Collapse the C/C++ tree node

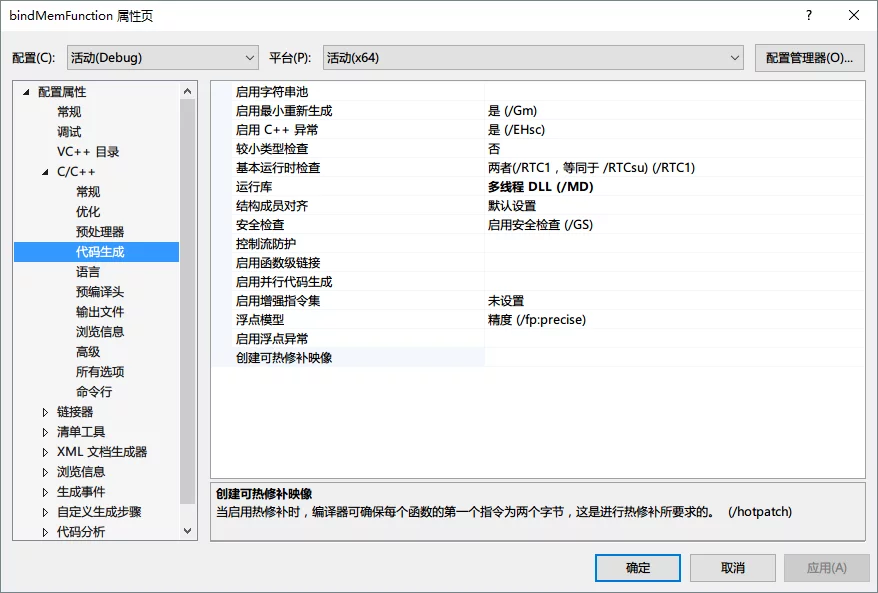[x=45, y=172]
